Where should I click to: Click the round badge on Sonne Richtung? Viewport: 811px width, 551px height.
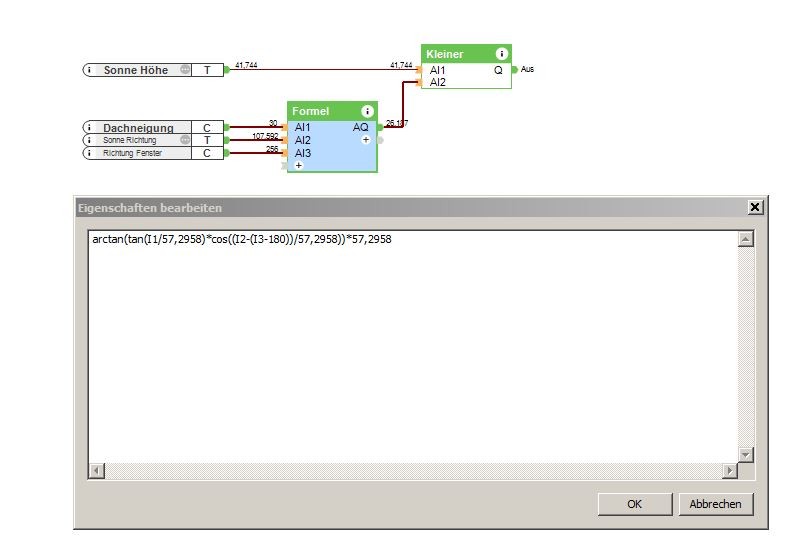pyautogui.click(x=185, y=140)
